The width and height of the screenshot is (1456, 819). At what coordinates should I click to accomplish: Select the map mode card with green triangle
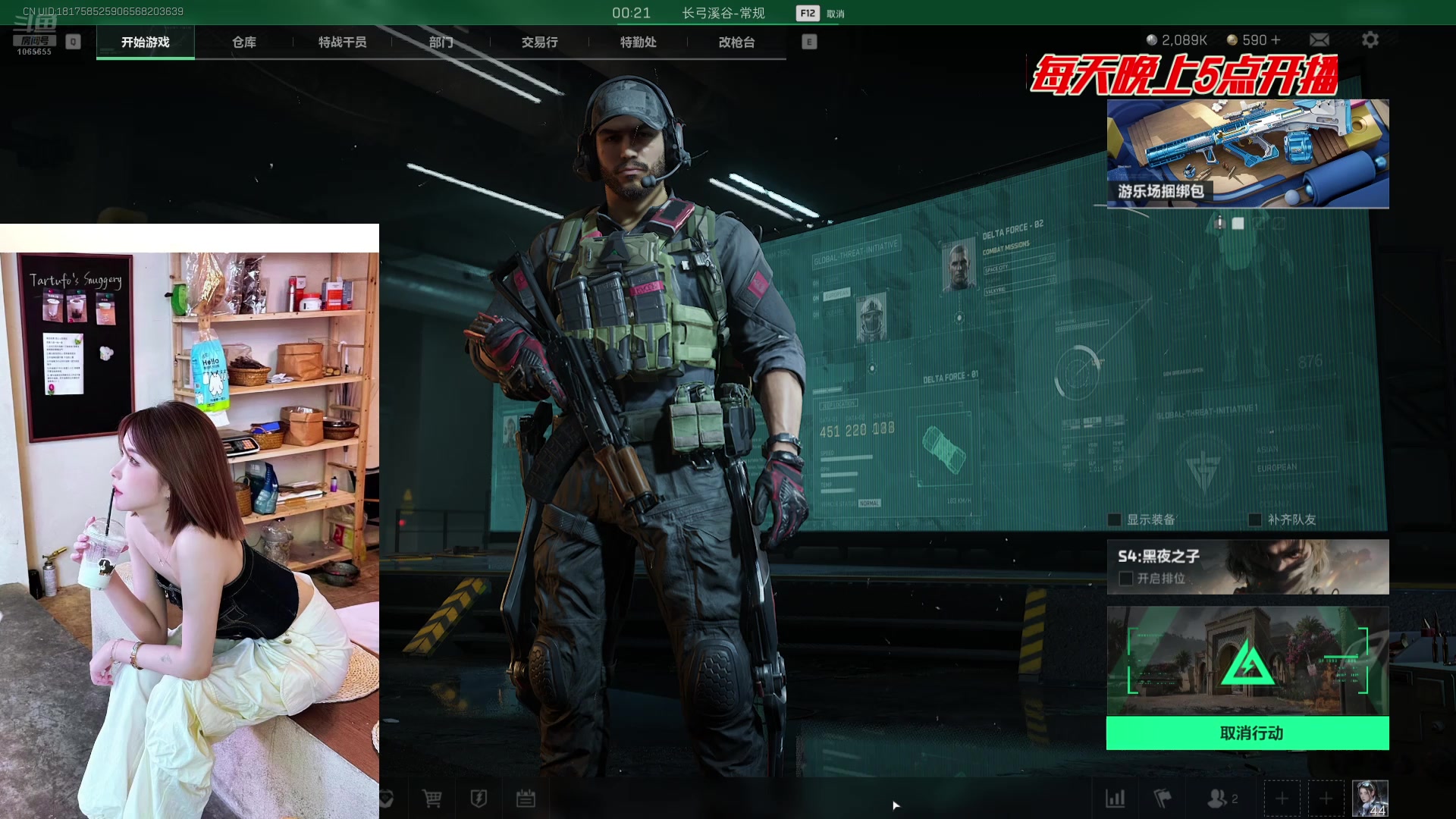tap(1247, 661)
